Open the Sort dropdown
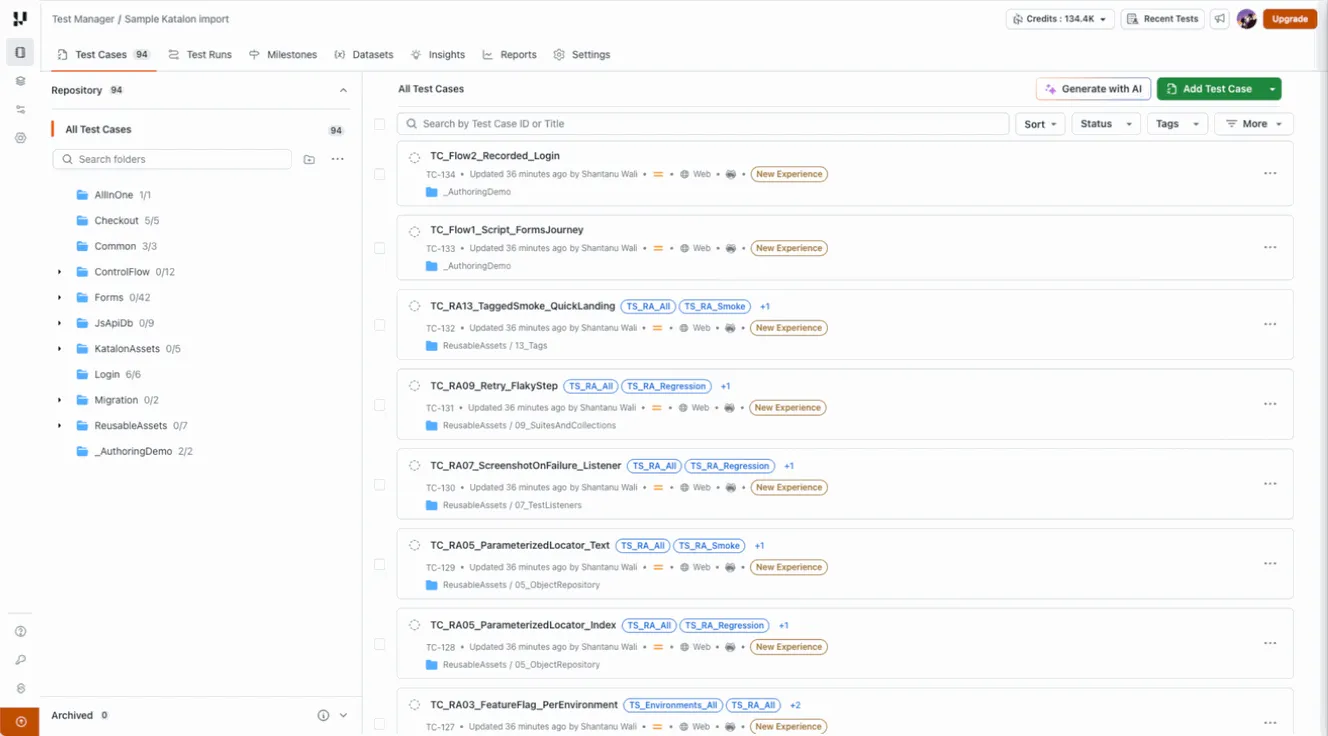 (1040, 124)
